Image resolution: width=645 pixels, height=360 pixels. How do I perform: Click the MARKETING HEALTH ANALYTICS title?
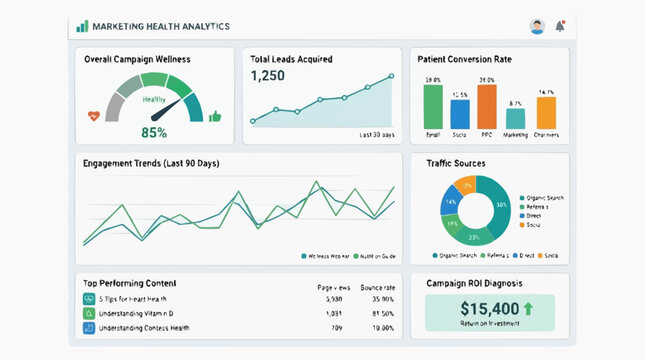tap(161, 26)
